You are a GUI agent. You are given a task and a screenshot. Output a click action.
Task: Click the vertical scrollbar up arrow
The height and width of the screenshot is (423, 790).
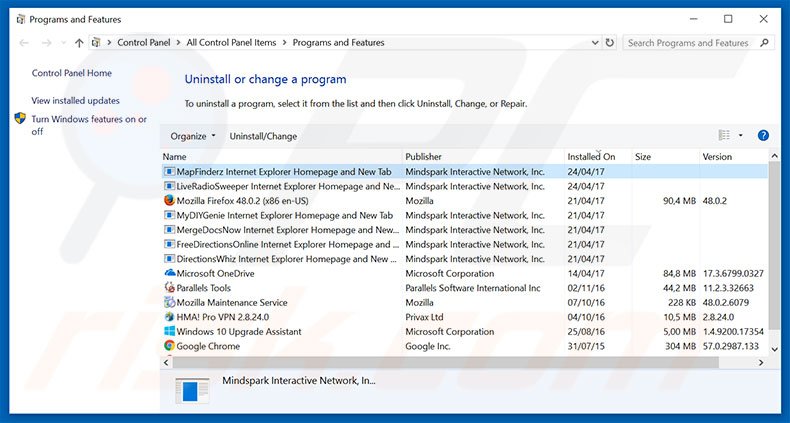[x=774, y=157]
